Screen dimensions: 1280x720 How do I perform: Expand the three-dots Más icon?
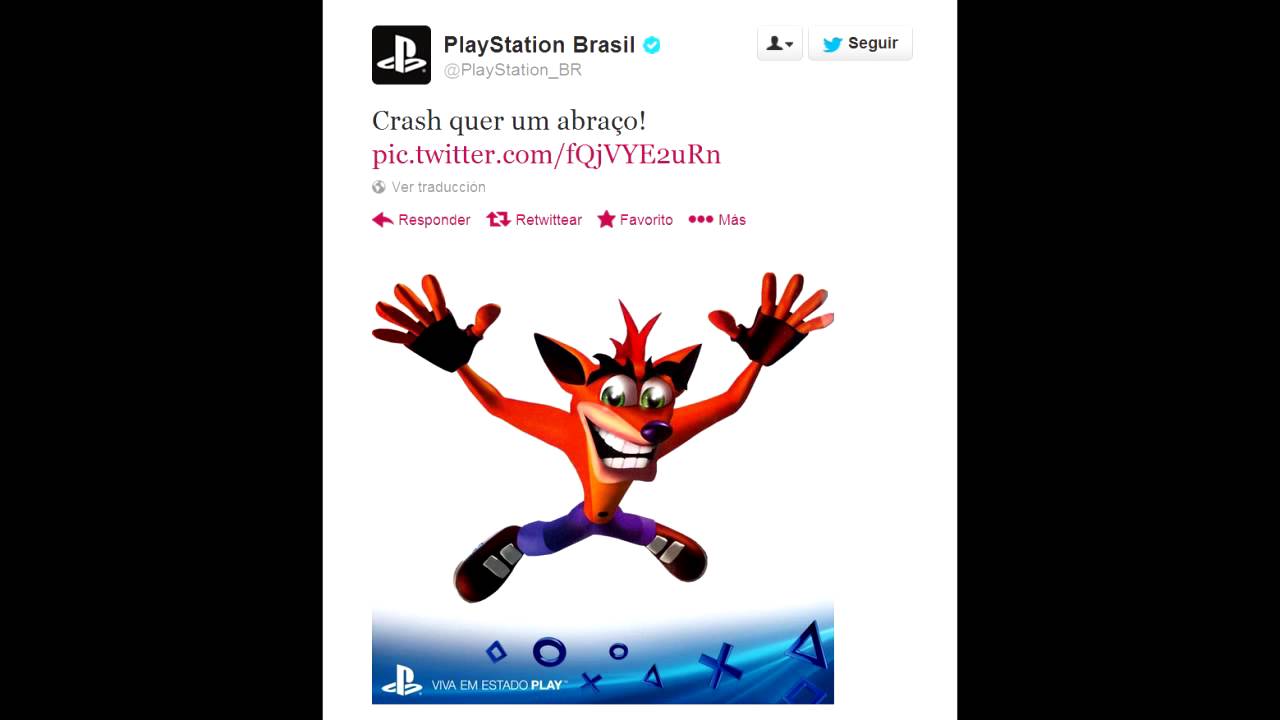701,220
